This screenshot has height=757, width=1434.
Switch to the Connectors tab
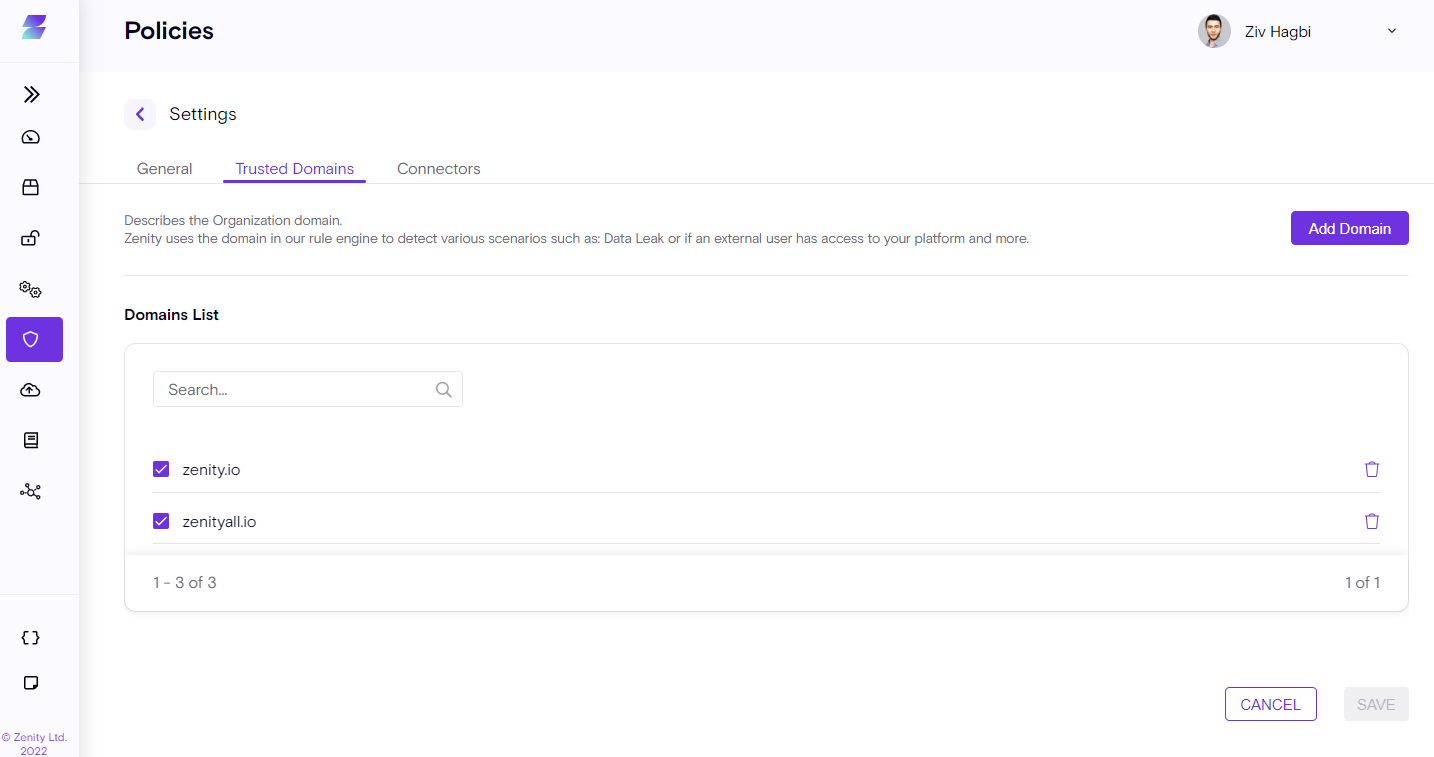click(x=438, y=169)
